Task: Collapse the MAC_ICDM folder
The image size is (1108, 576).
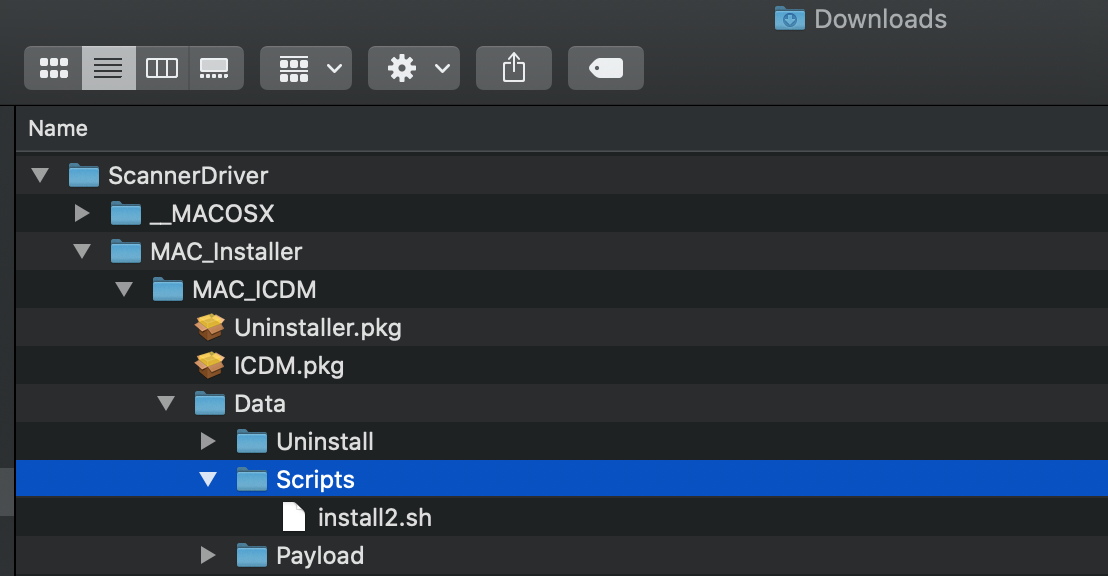Action: pyautogui.click(x=124, y=290)
